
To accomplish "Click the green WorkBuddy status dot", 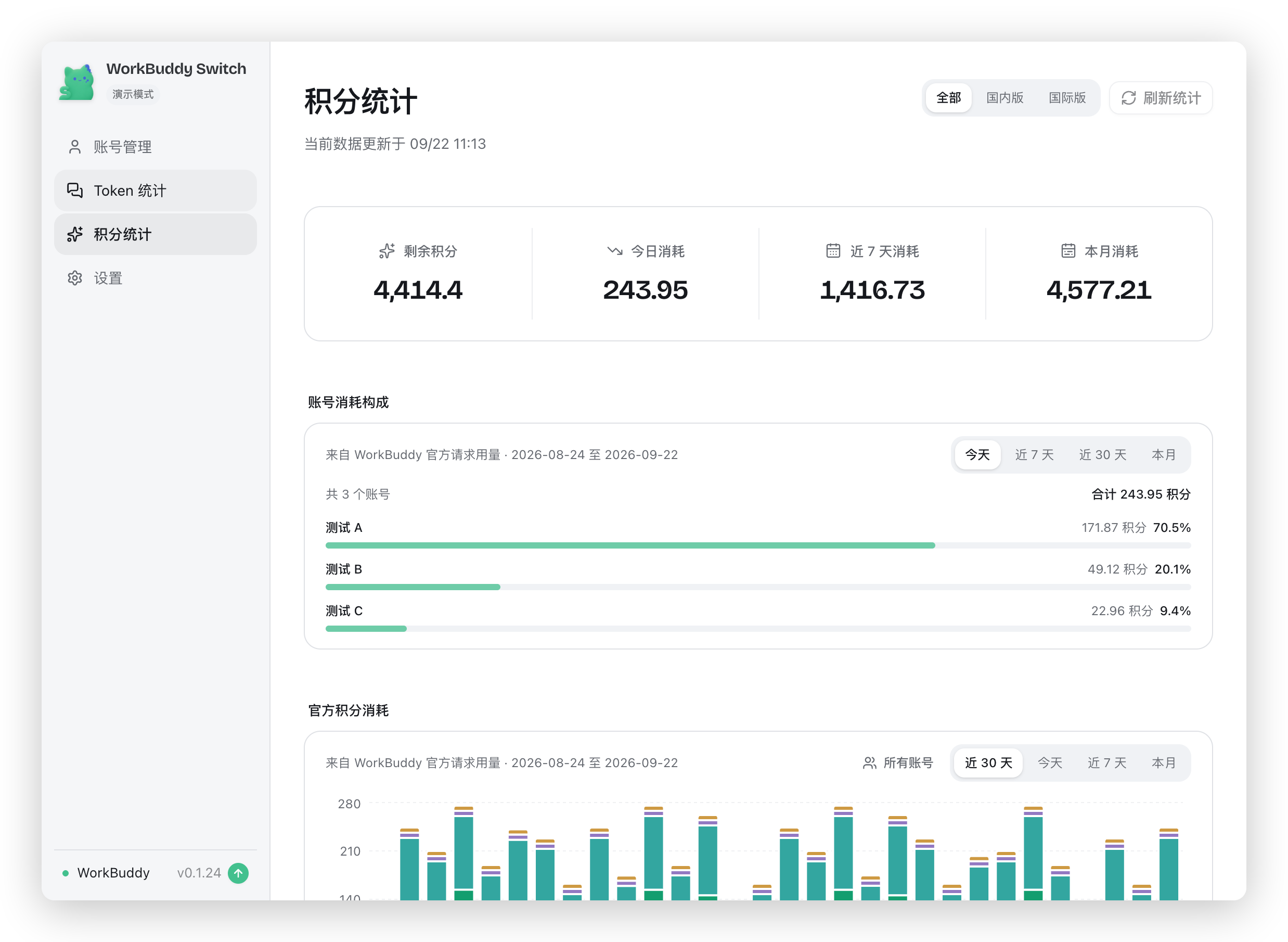I will tap(66, 874).
